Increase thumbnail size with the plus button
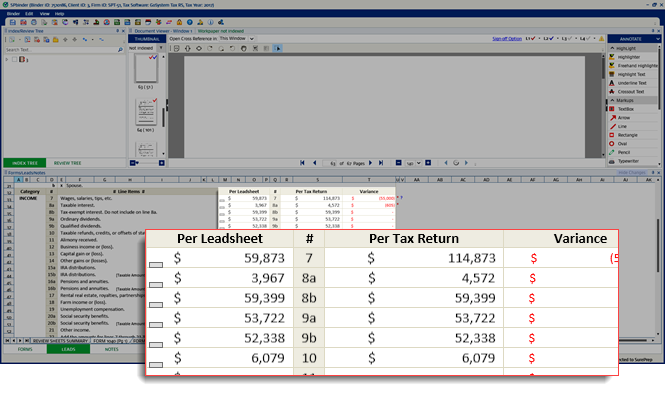This screenshot has width=665, height=398. [x=162, y=163]
